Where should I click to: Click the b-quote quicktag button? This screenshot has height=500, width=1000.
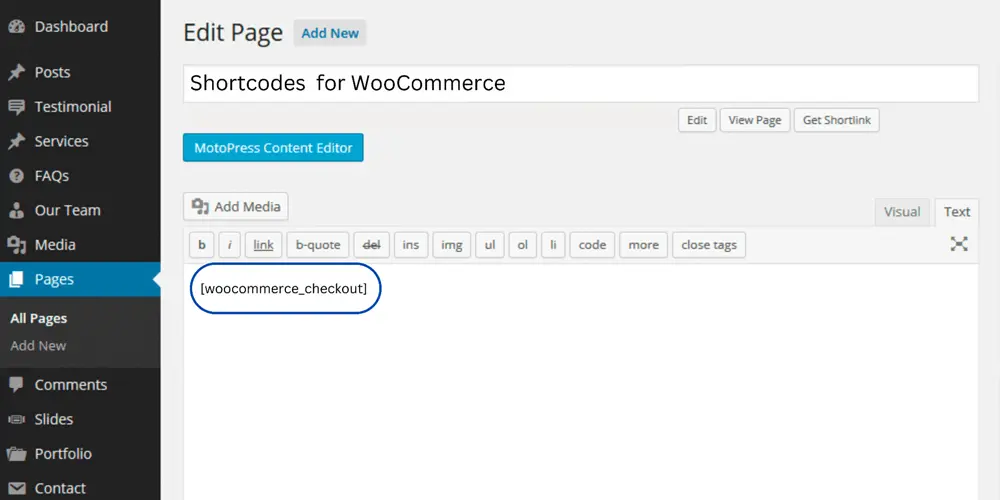point(318,245)
